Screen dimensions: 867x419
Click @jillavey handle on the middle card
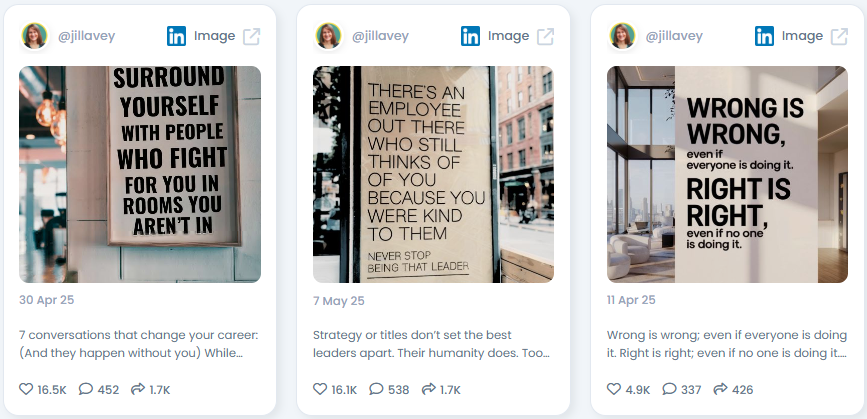(x=380, y=36)
